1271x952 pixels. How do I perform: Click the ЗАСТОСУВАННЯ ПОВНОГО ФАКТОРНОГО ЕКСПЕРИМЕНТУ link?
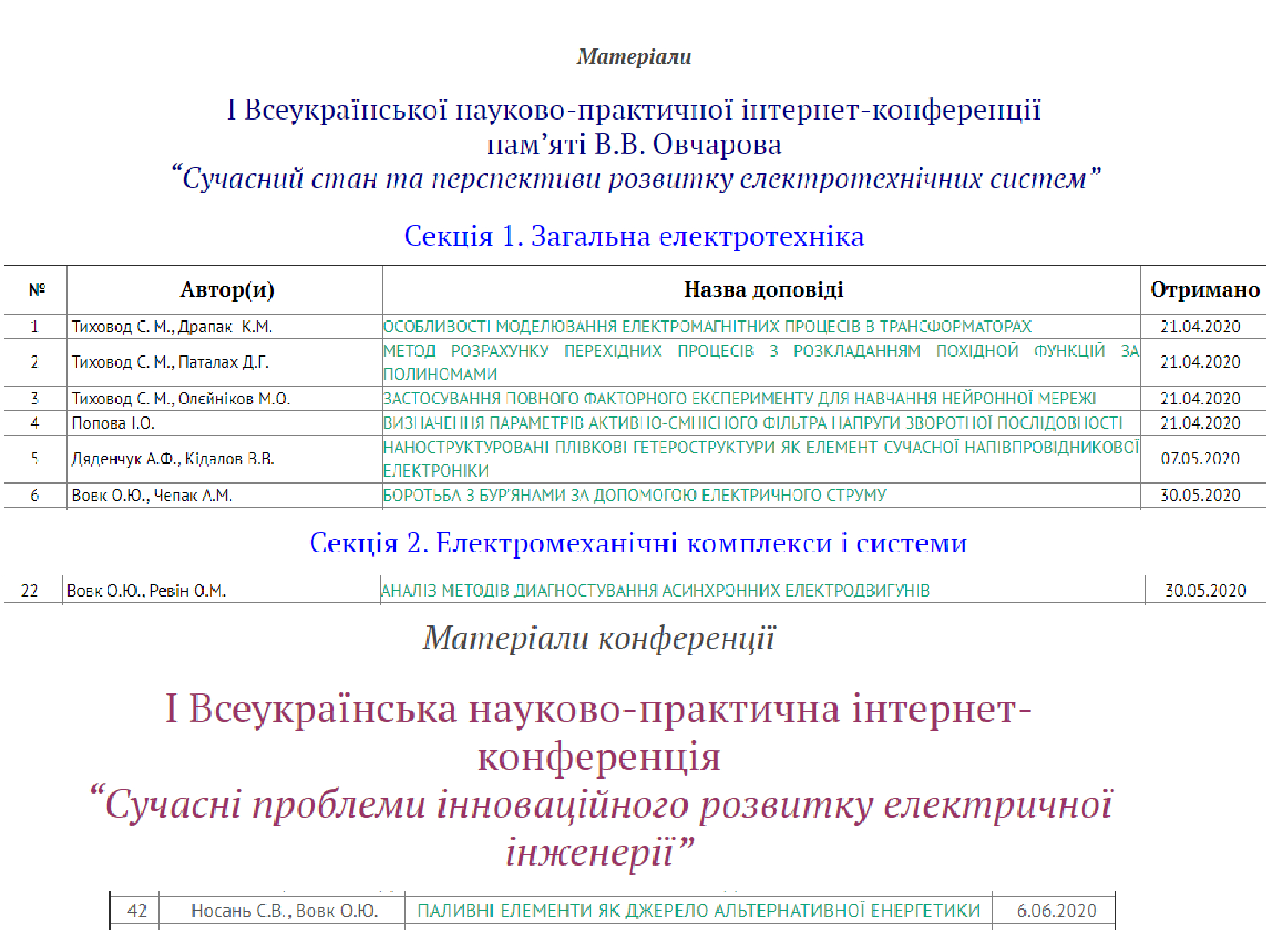[739, 399]
